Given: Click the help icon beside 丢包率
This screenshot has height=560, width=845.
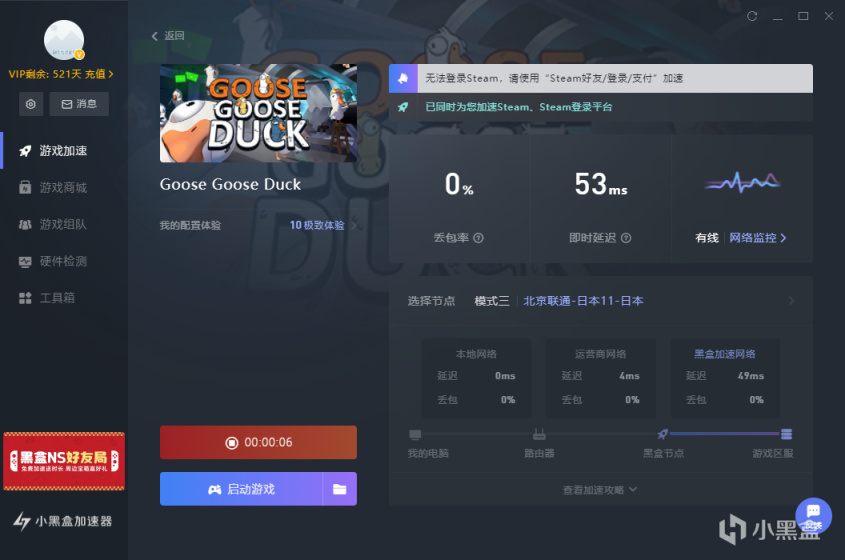Looking at the screenshot, I should pos(478,238).
